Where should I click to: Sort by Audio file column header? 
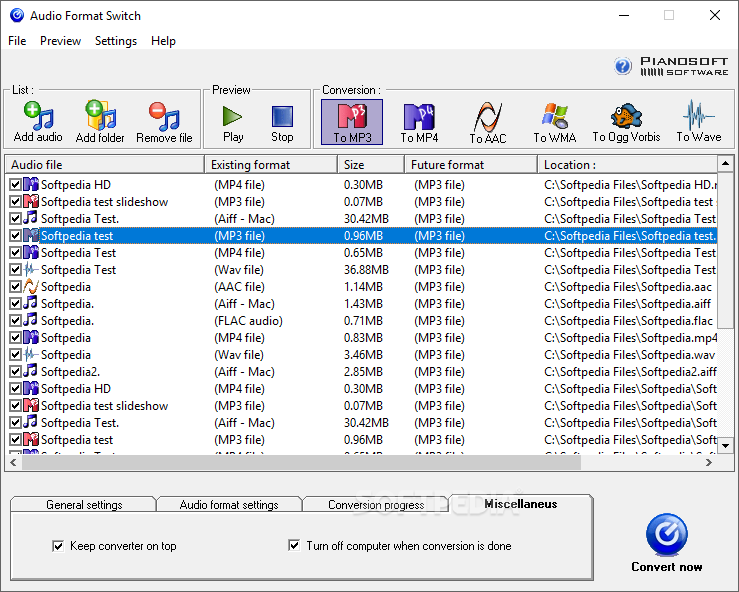click(105, 164)
